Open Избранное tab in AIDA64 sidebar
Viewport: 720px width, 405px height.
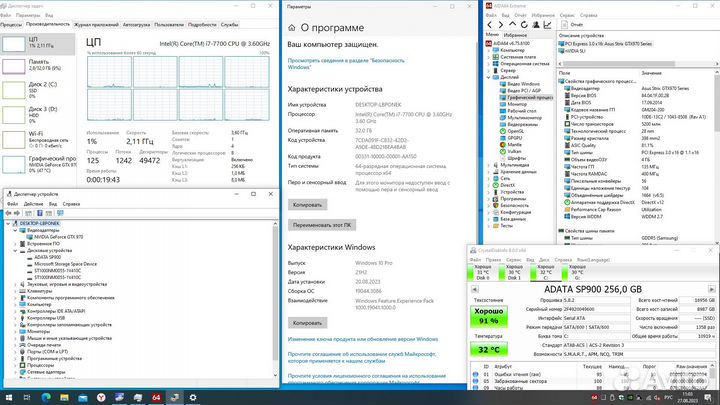coord(515,35)
